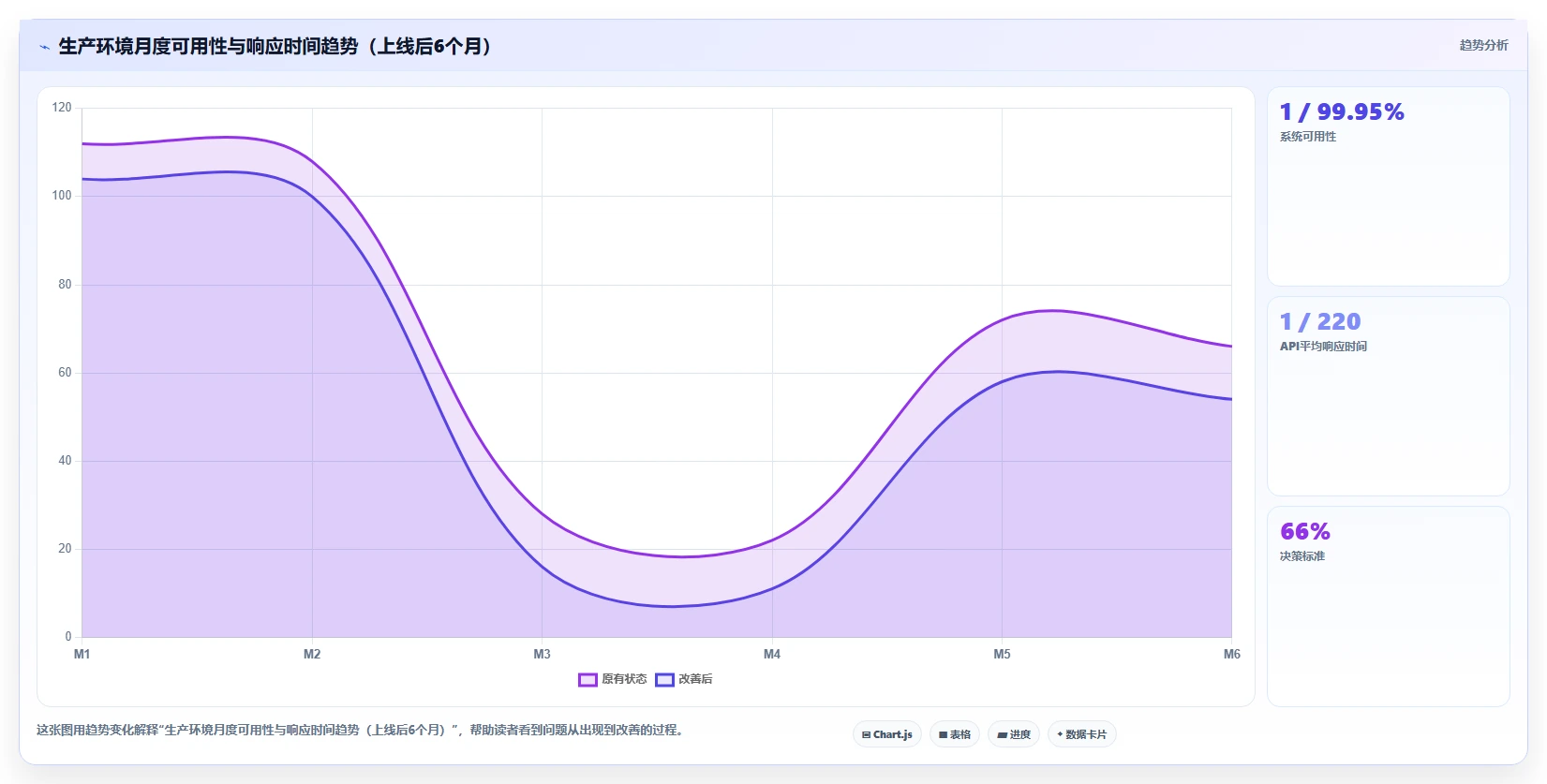Select the 表格 tag chip

(x=955, y=734)
